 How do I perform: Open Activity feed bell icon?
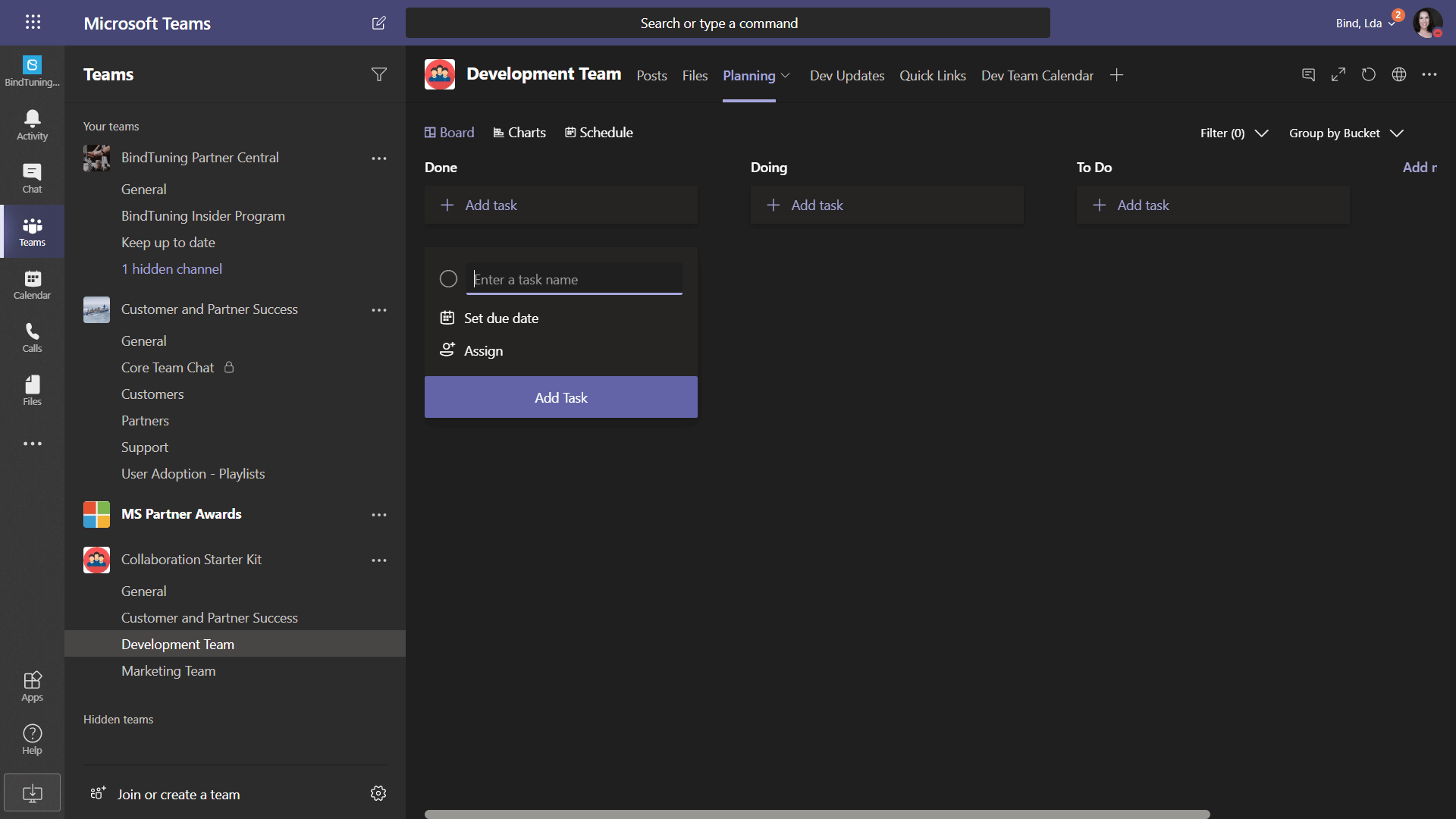point(32,125)
